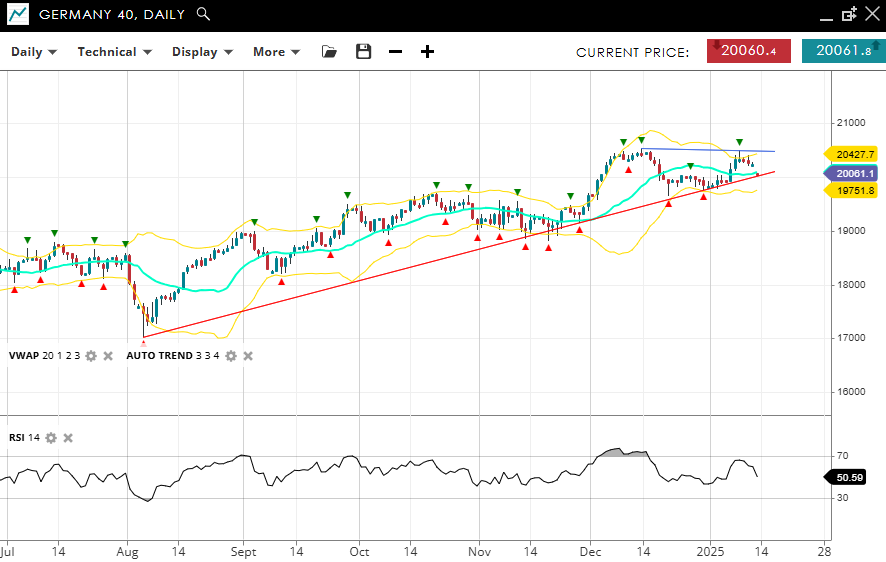This screenshot has height=562, width=886.
Task: Remove the VWAP indicator from chart
Action: [108, 356]
